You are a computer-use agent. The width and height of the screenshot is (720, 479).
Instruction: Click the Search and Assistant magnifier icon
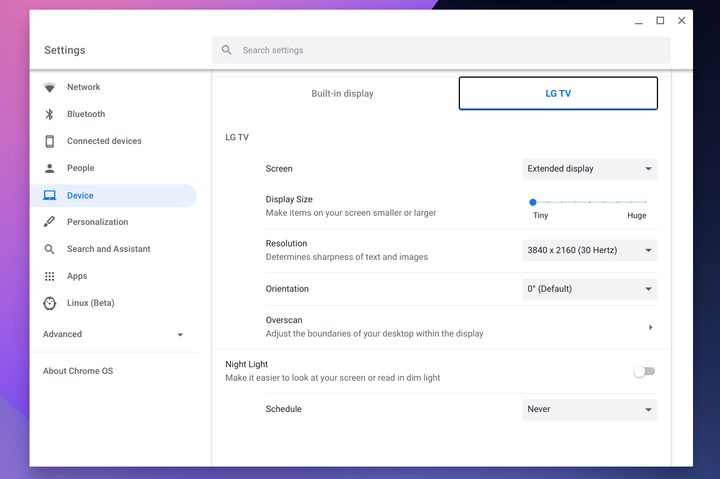point(50,249)
